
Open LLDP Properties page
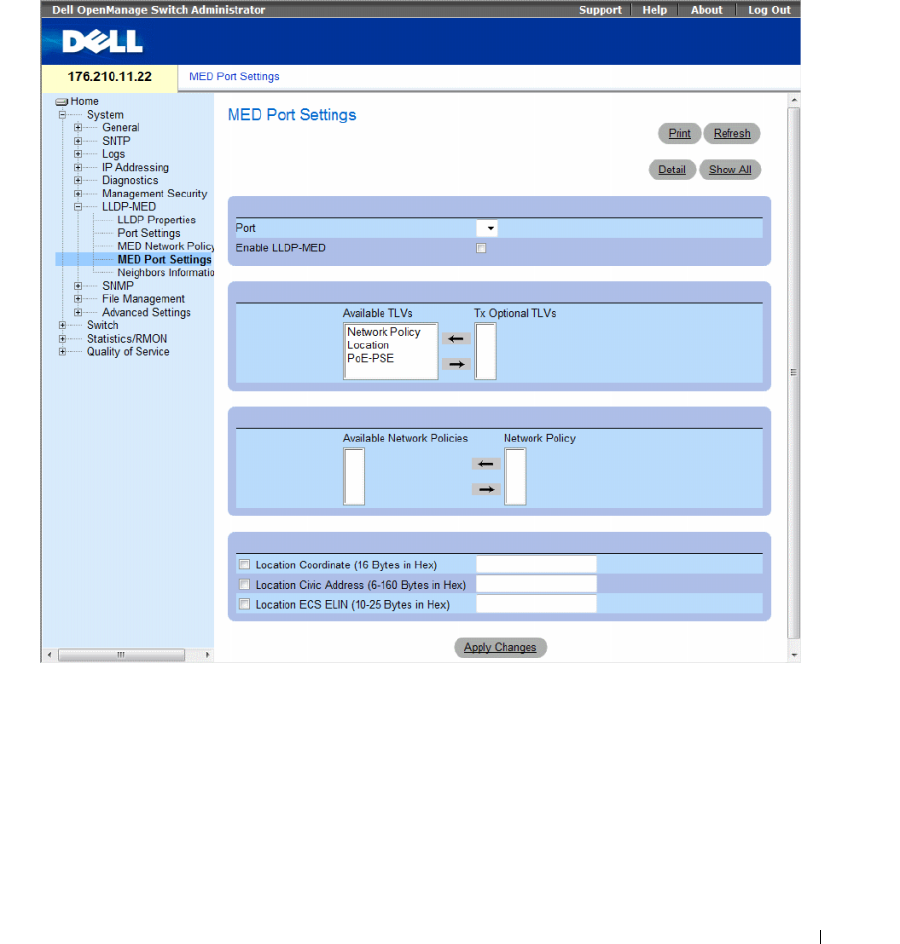157,220
